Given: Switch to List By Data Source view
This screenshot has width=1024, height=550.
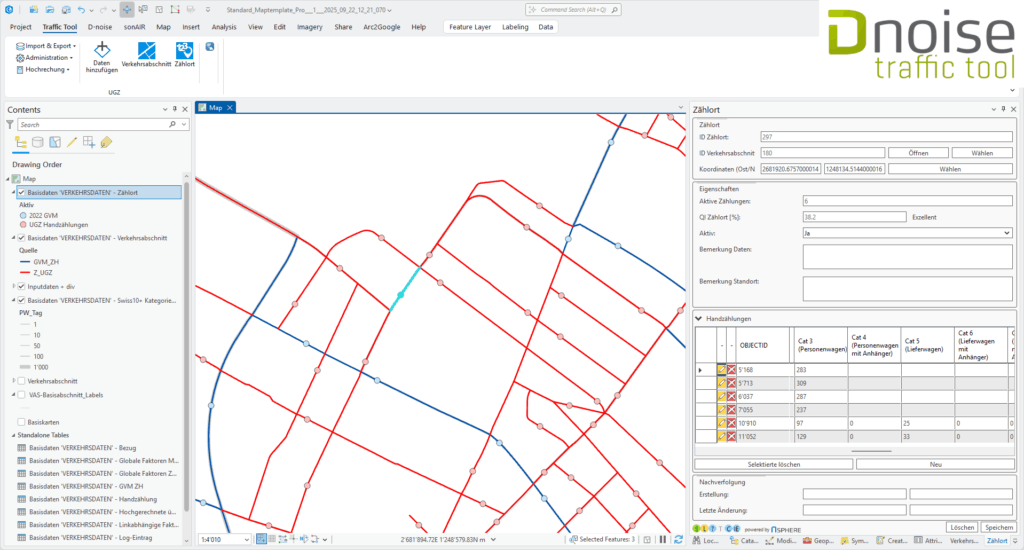Looking at the screenshot, I should coord(37,142).
